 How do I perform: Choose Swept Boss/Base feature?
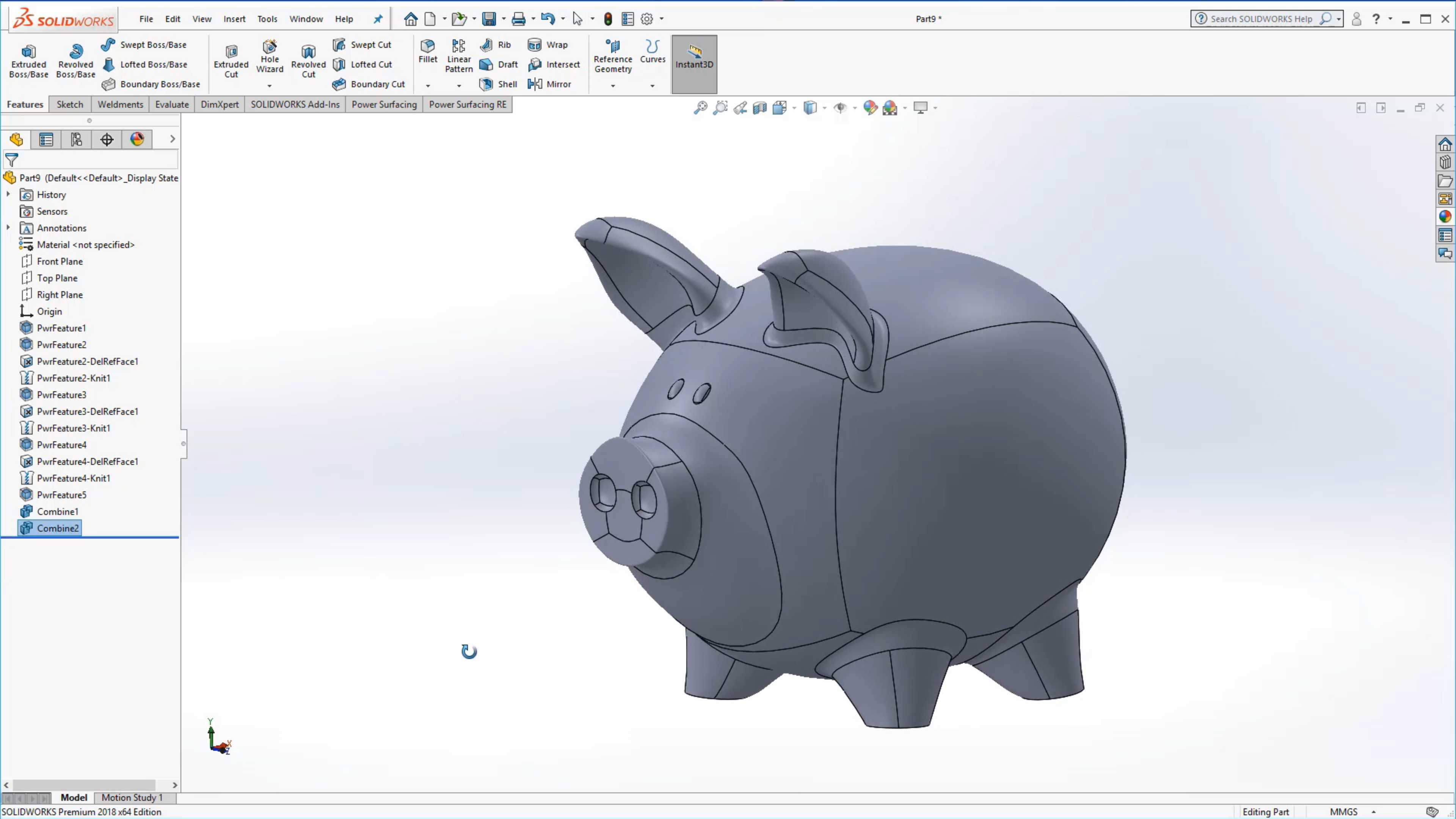[x=144, y=45]
